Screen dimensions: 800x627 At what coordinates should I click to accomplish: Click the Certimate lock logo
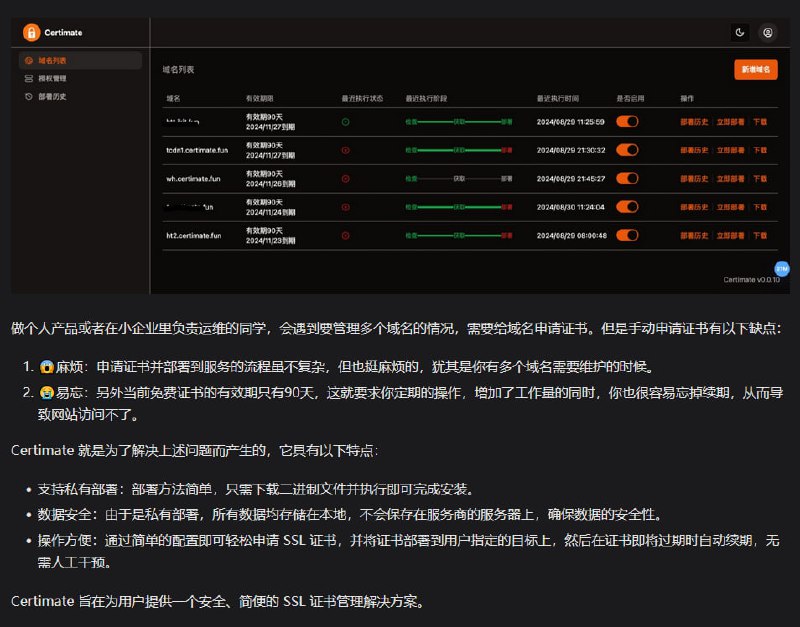[x=34, y=31]
